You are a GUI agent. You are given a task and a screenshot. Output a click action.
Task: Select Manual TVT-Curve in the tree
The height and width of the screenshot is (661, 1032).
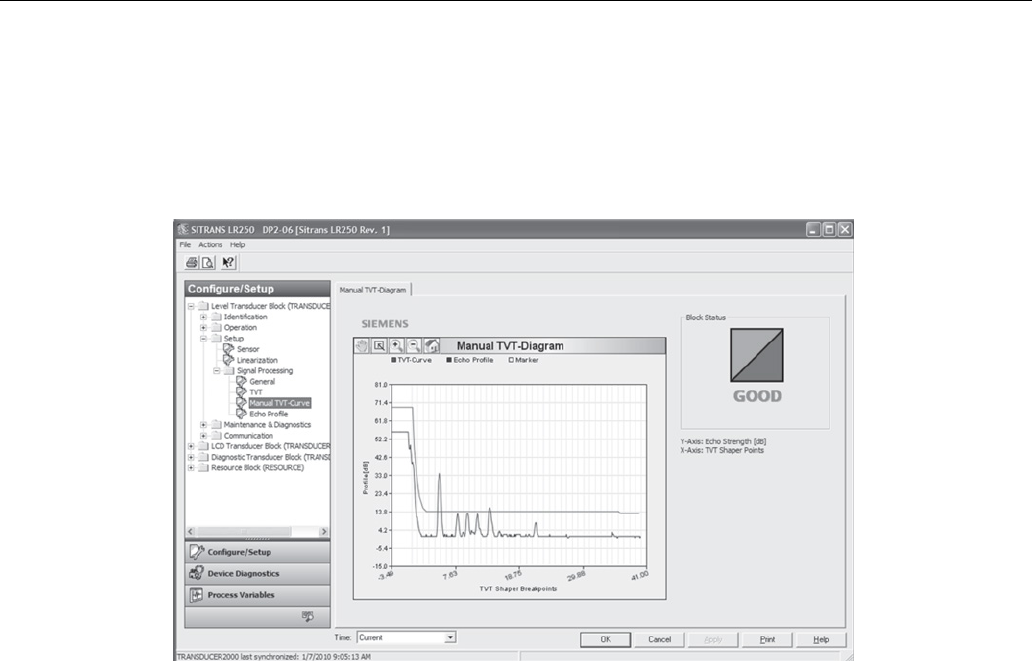tap(280, 403)
